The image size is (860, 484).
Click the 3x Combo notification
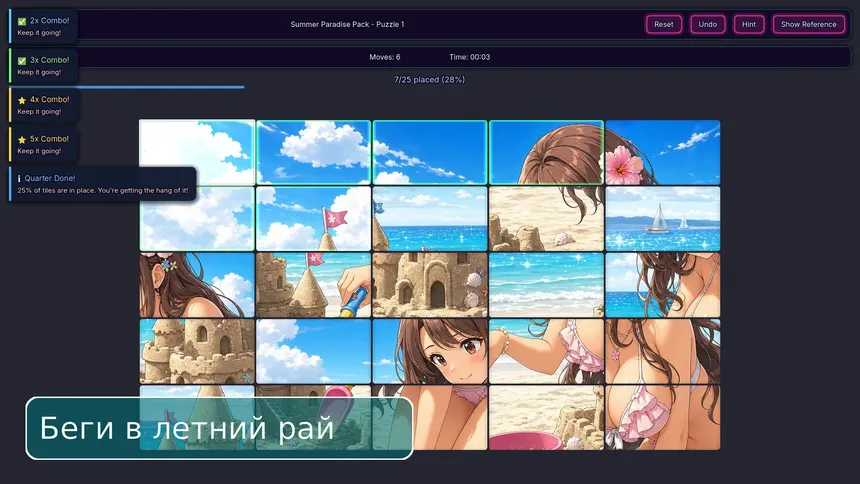[x=43, y=65]
